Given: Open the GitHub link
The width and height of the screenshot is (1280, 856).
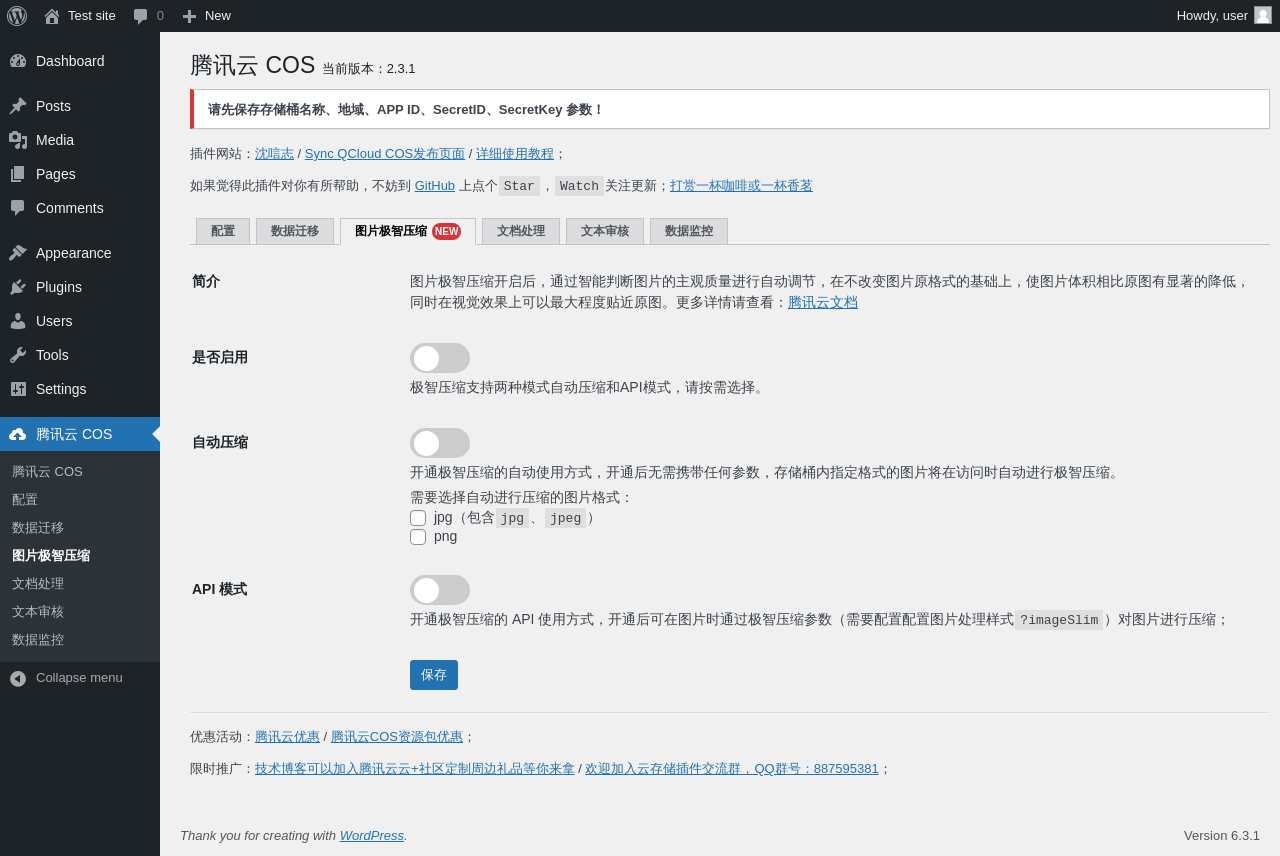Looking at the screenshot, I should click(435, 186).
